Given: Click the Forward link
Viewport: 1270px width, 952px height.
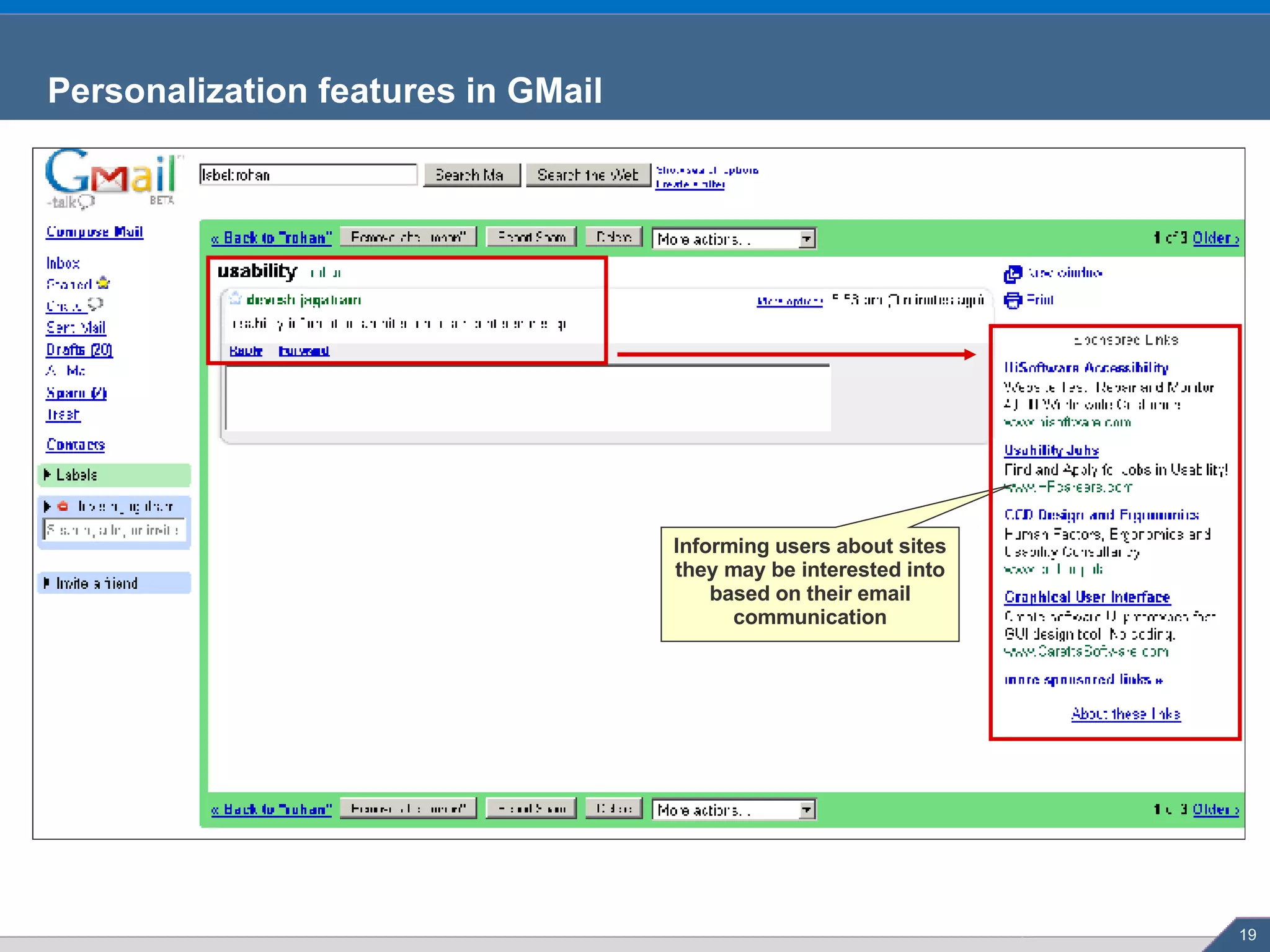Looking at the screenshot, I should point(304,351).
